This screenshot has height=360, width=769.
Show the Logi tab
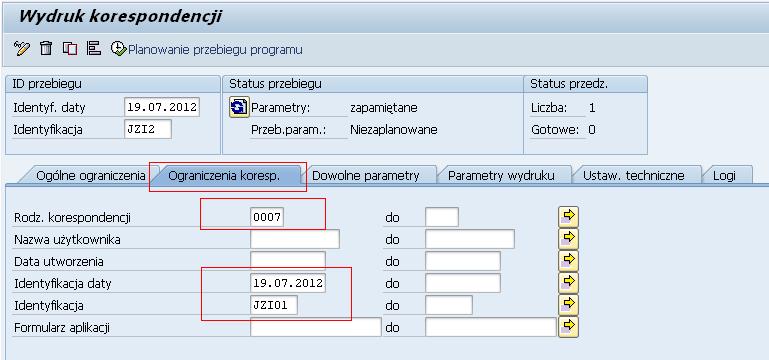click(724, 176)
